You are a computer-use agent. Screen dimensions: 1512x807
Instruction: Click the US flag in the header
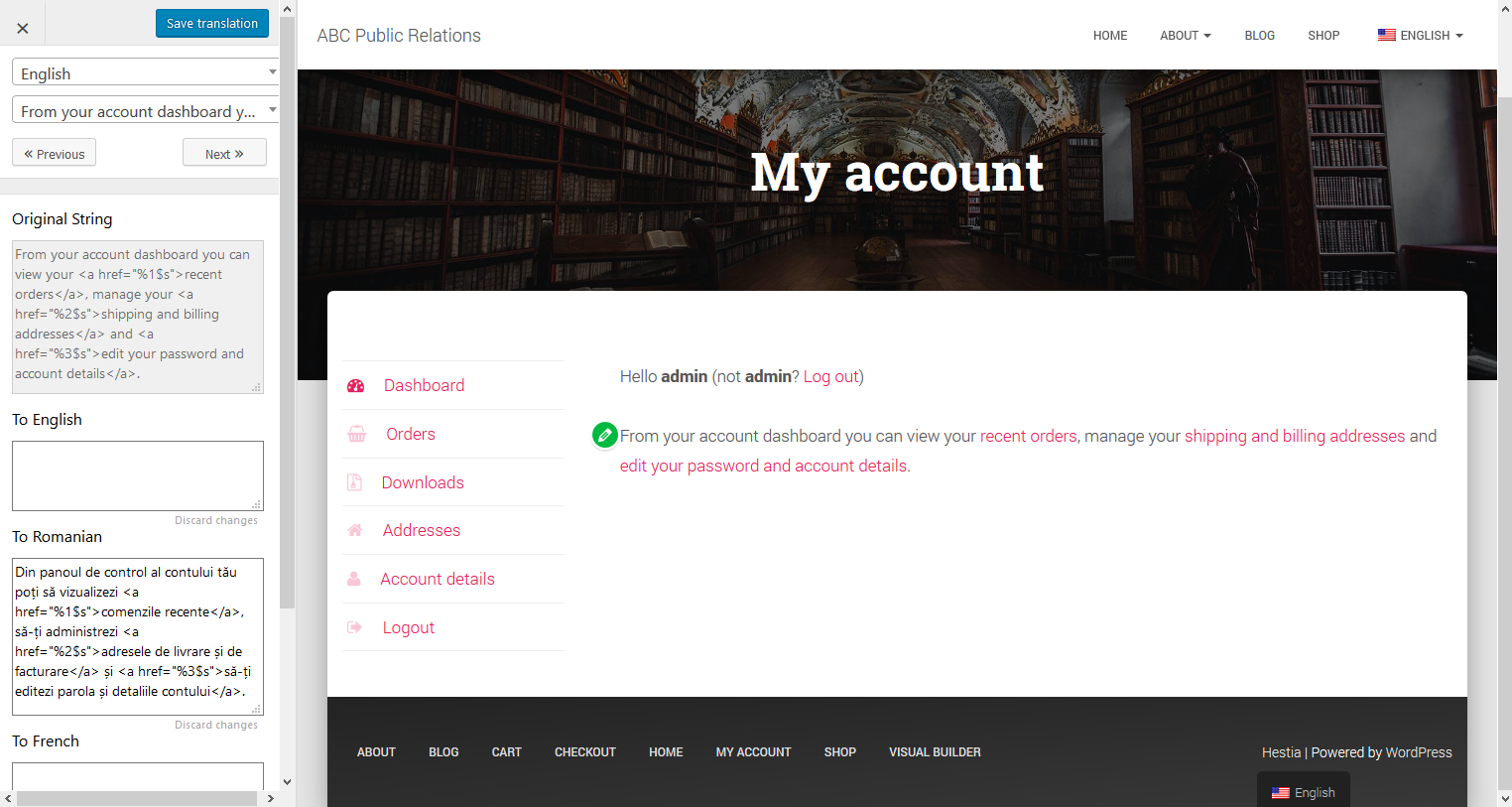click(1387, 35)
